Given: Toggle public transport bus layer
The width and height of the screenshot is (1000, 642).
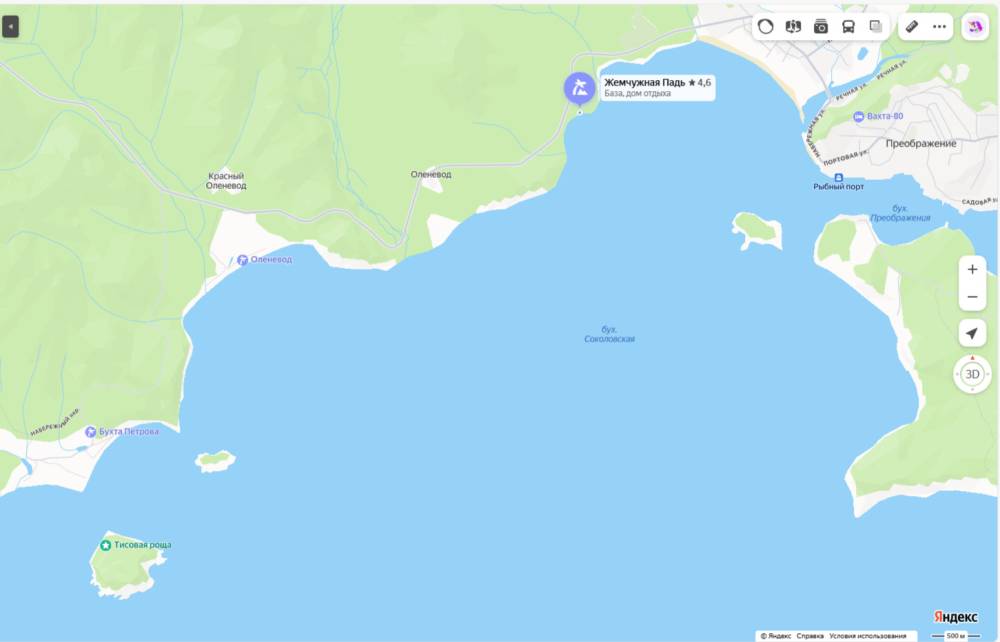Looking at the screenshot, I should [848, 27].
